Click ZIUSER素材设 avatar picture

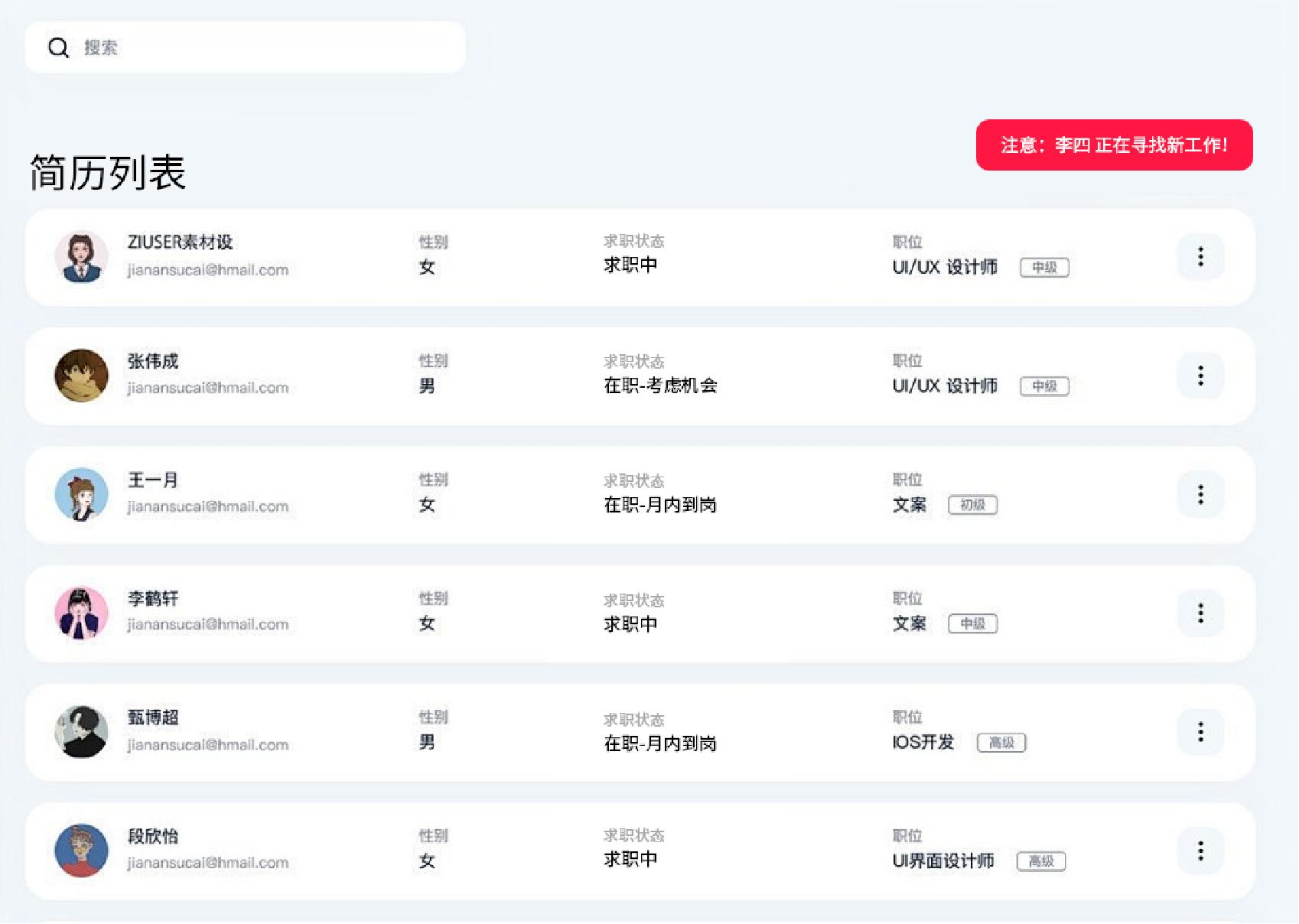click(x=81, y=257)
